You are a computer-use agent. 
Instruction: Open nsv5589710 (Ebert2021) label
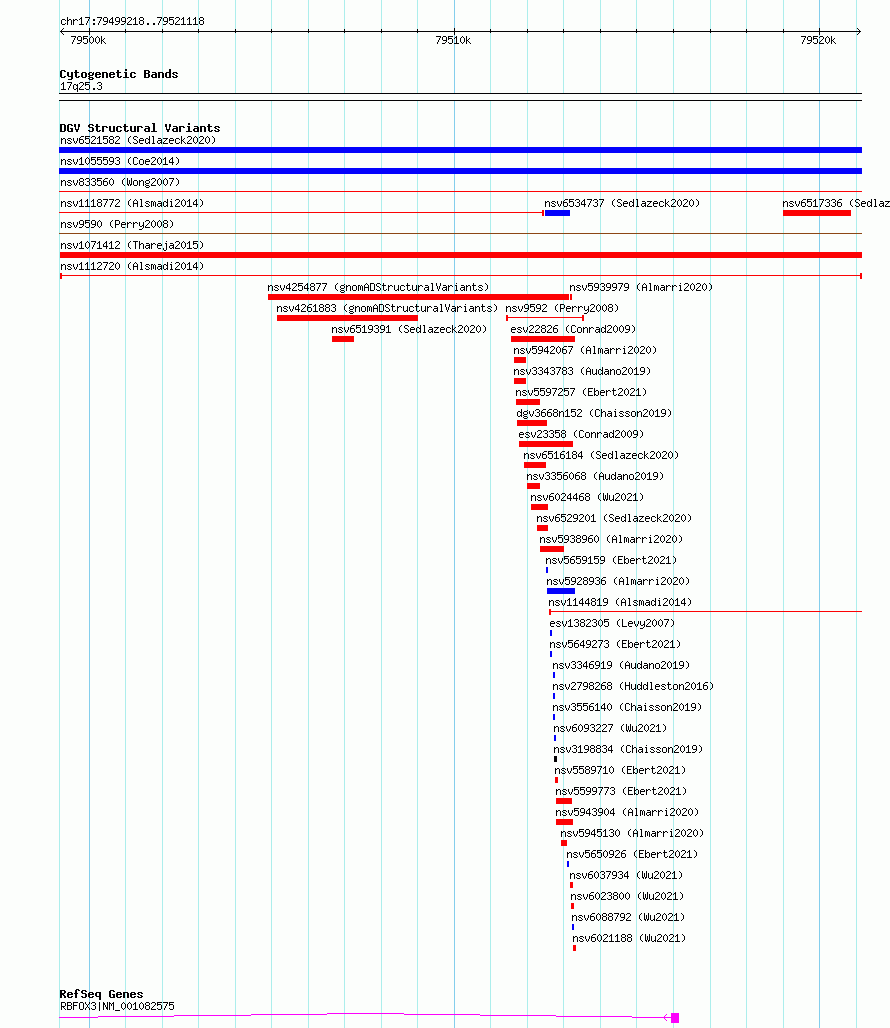620,769
